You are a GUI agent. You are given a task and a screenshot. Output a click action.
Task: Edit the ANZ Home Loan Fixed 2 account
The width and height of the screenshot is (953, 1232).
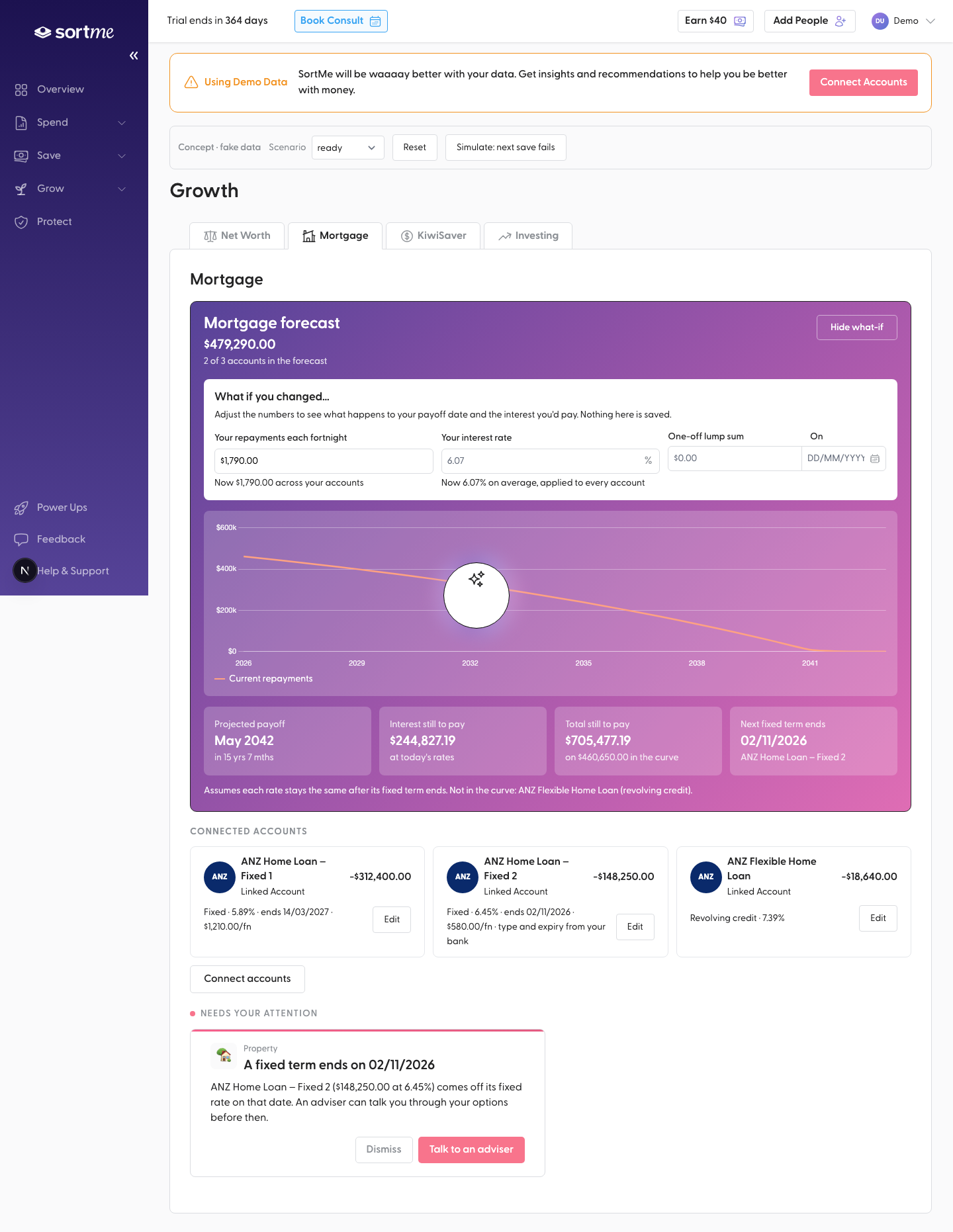click(x=635, y=927)
